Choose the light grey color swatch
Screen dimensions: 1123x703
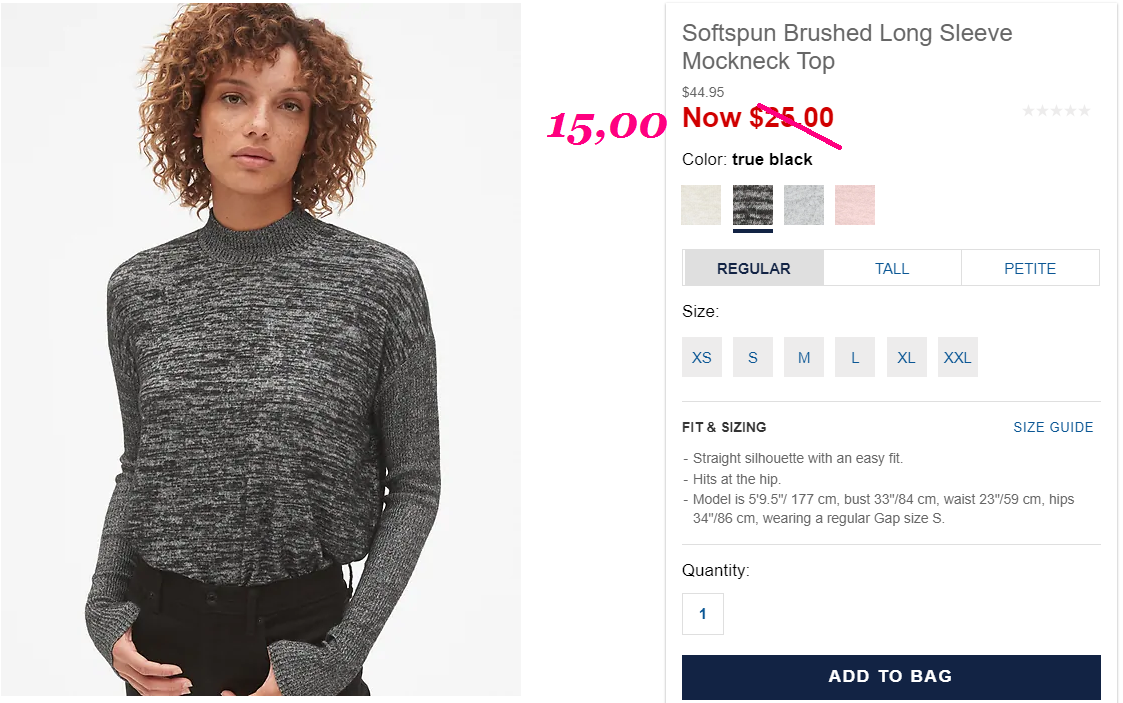(x=804, y=205)
